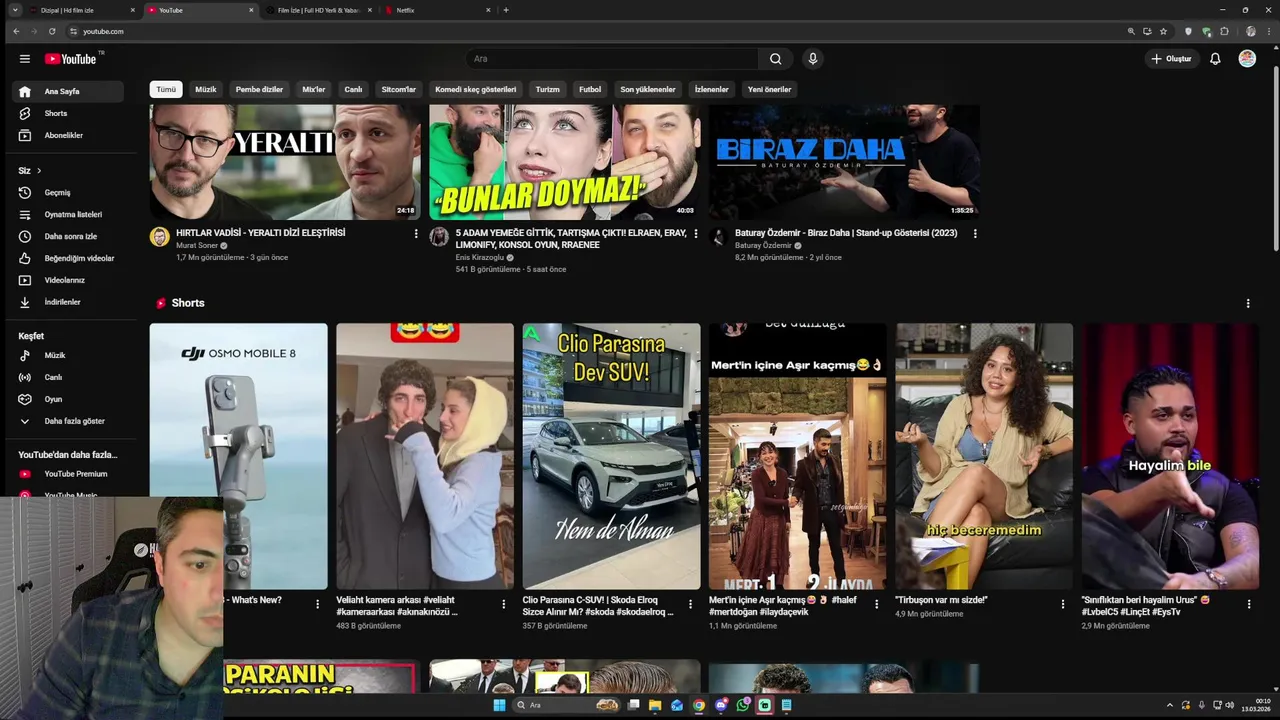Expand Daha fazla göster in the sidebar
Screen dimensions: 1280x720
pyautogui.click(x=68, y=421)
